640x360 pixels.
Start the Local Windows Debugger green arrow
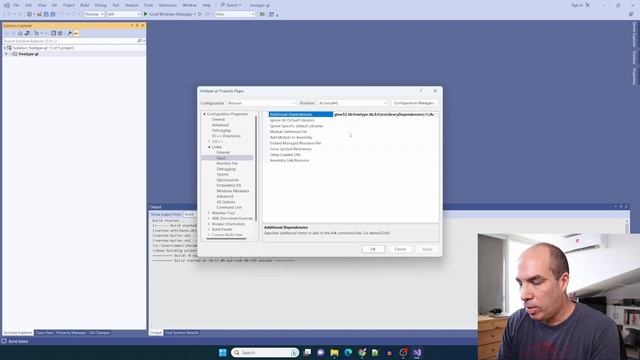(146, 14)
